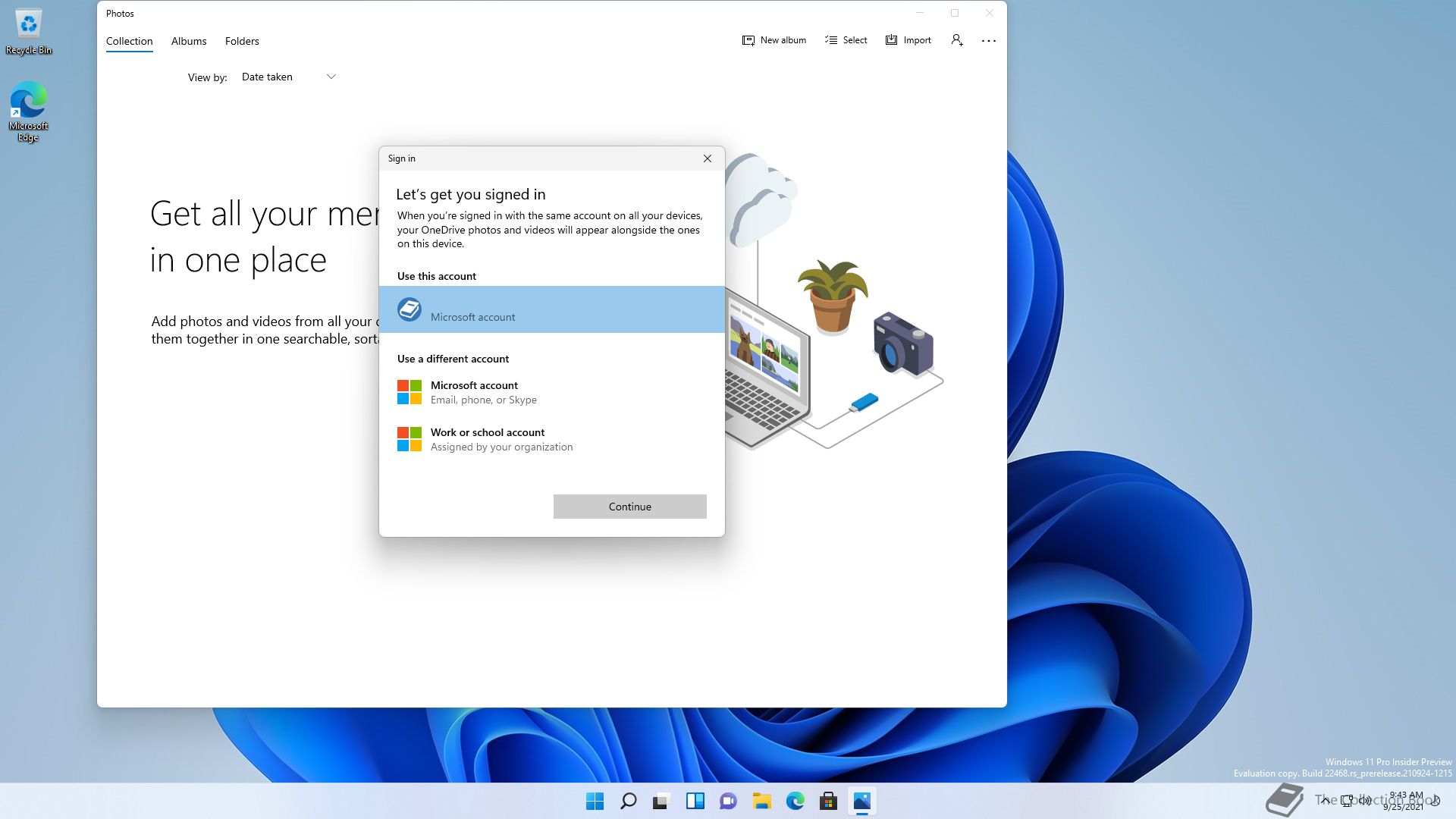Click the Microsoft logo beside Work or school account

coord(409,439)
